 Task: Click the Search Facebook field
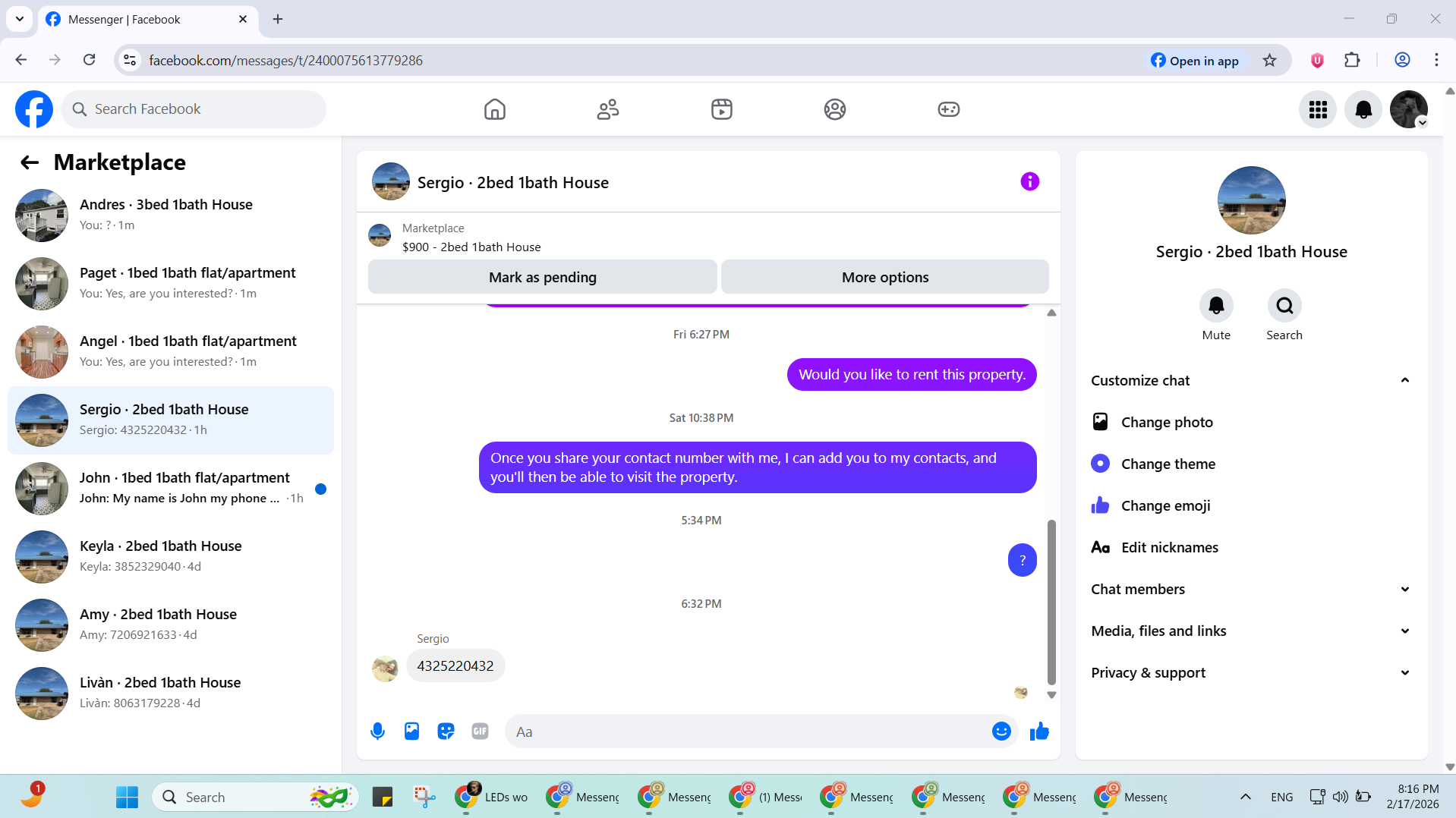(x=194, y=109)
